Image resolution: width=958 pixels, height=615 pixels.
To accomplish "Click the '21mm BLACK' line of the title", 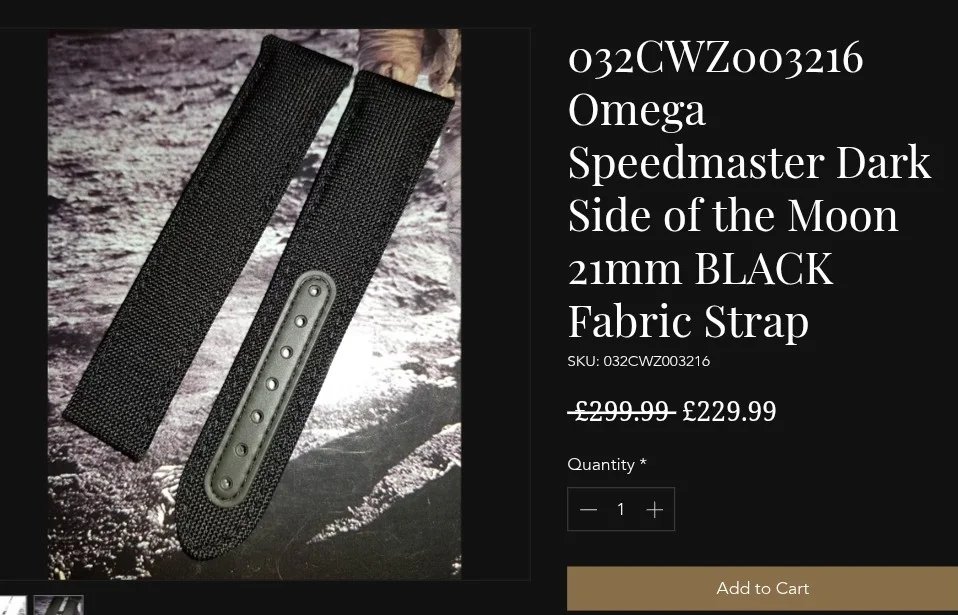I will pyautogui.click(x=700, y=268).
